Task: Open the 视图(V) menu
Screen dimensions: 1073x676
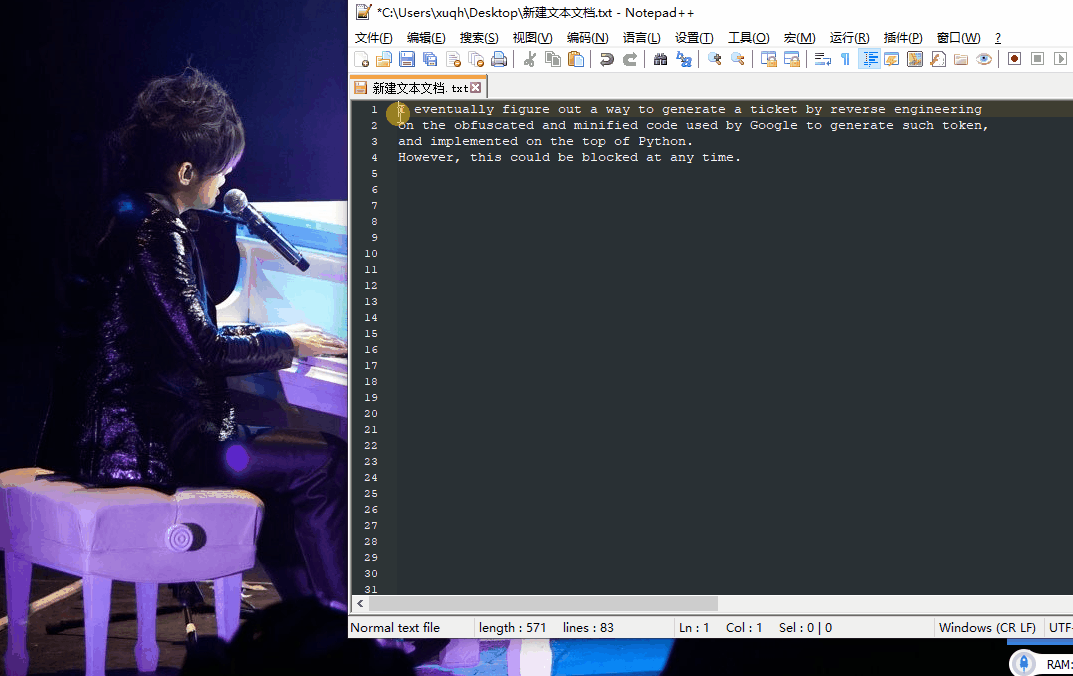Action: pos(532,38)
